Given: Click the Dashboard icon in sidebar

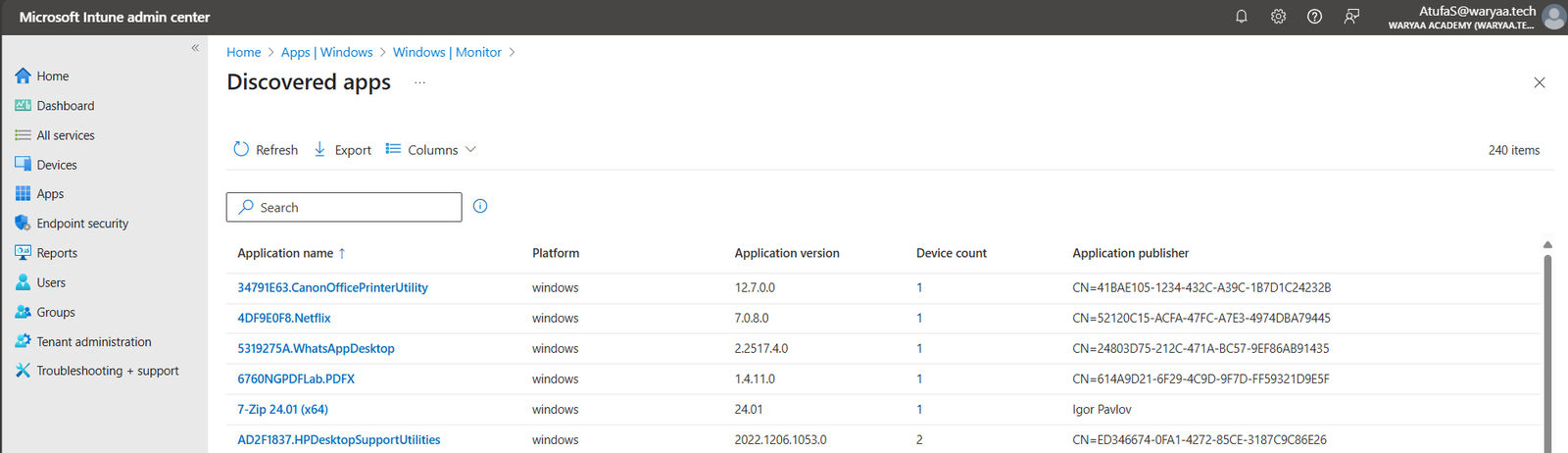Looking at the screenshot, I should click(x=23, y=105).
